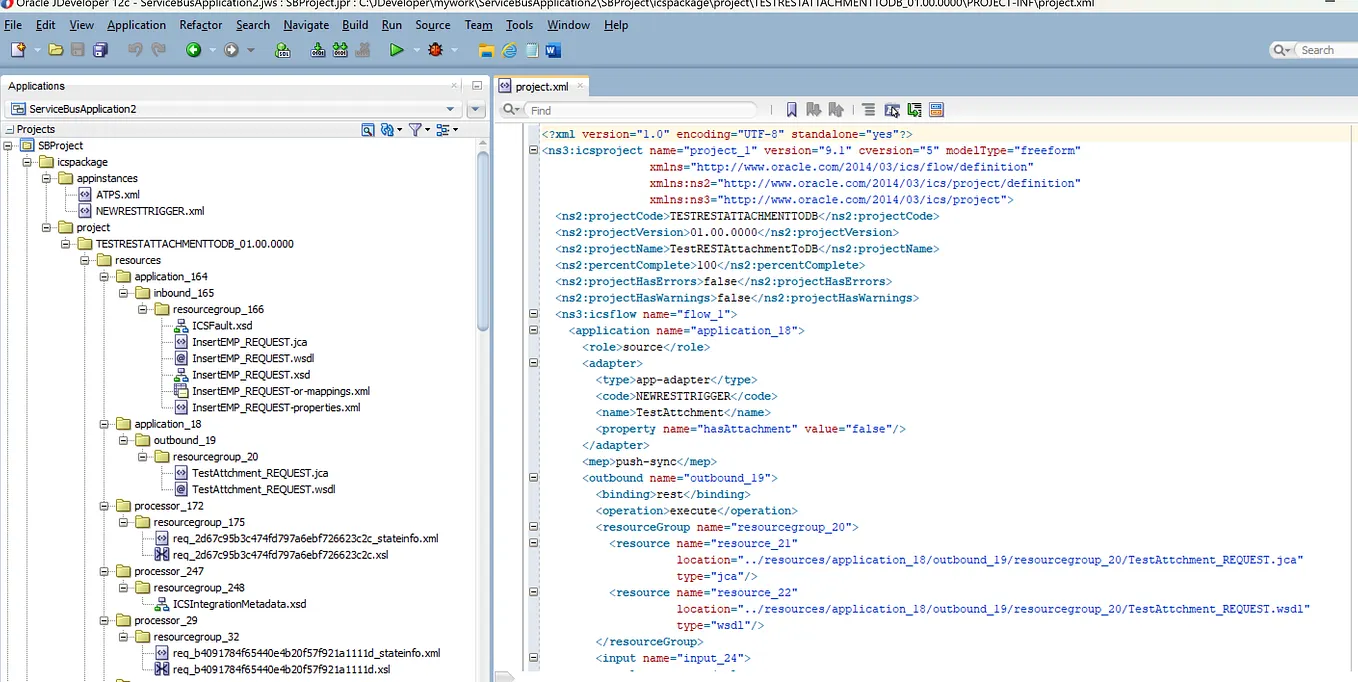
Task: Click the Forward navigation arrow button
Action: 229,50
